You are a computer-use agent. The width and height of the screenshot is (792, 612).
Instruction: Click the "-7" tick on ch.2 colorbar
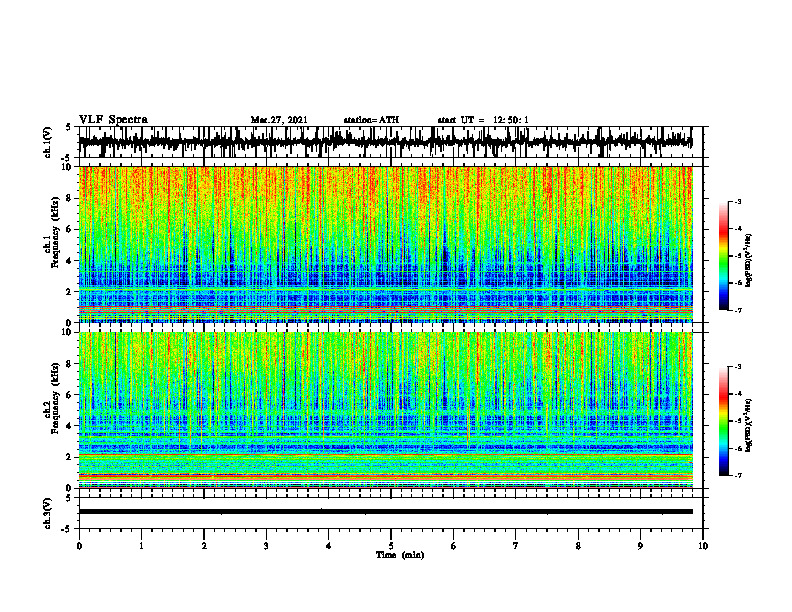tap(737, 475)
